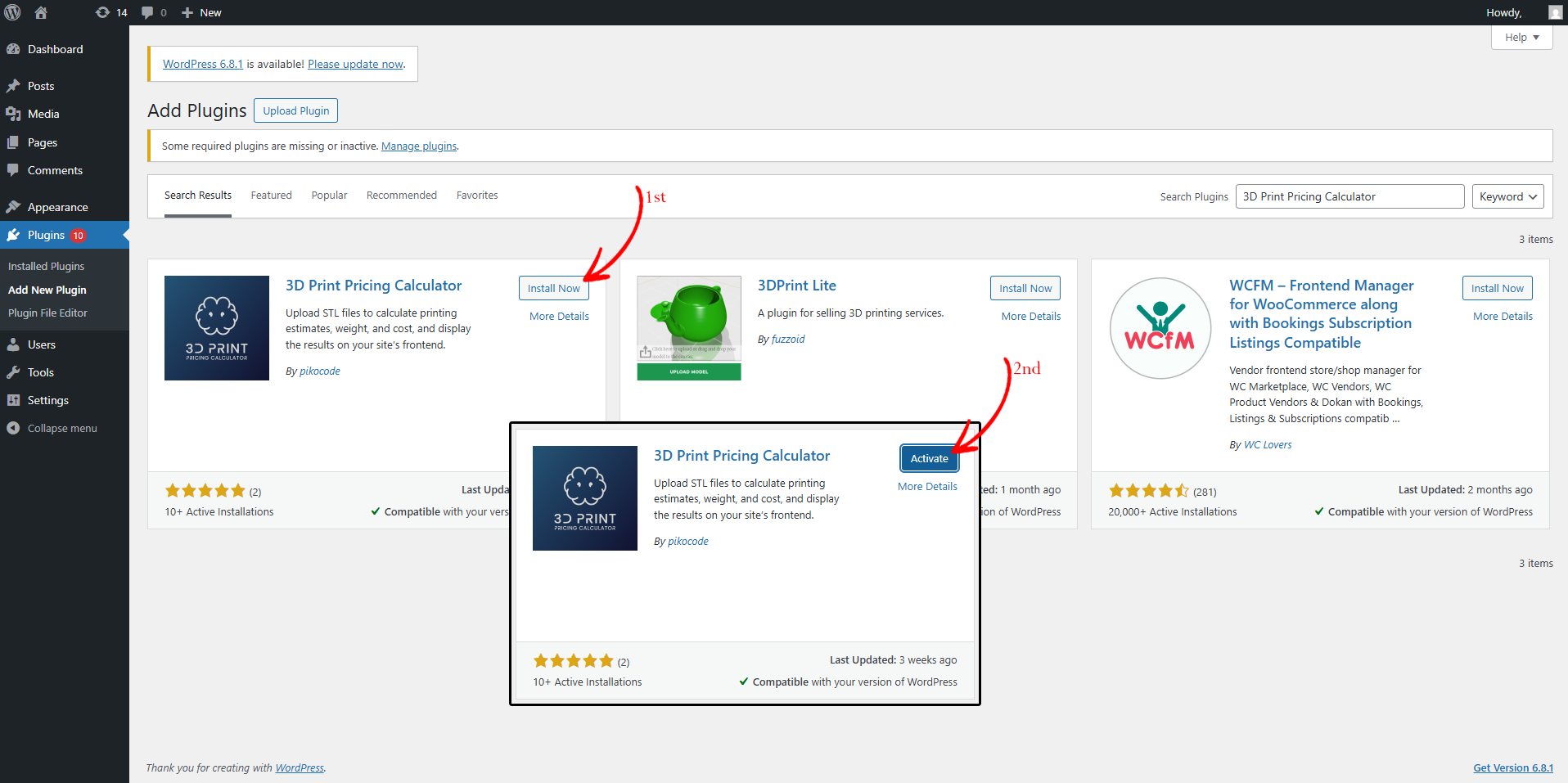Install the WCFM Frontend Manager plugin
Image resolution: width=1568 pixels, height=783 pixels.
click(x=1497, y=288)
